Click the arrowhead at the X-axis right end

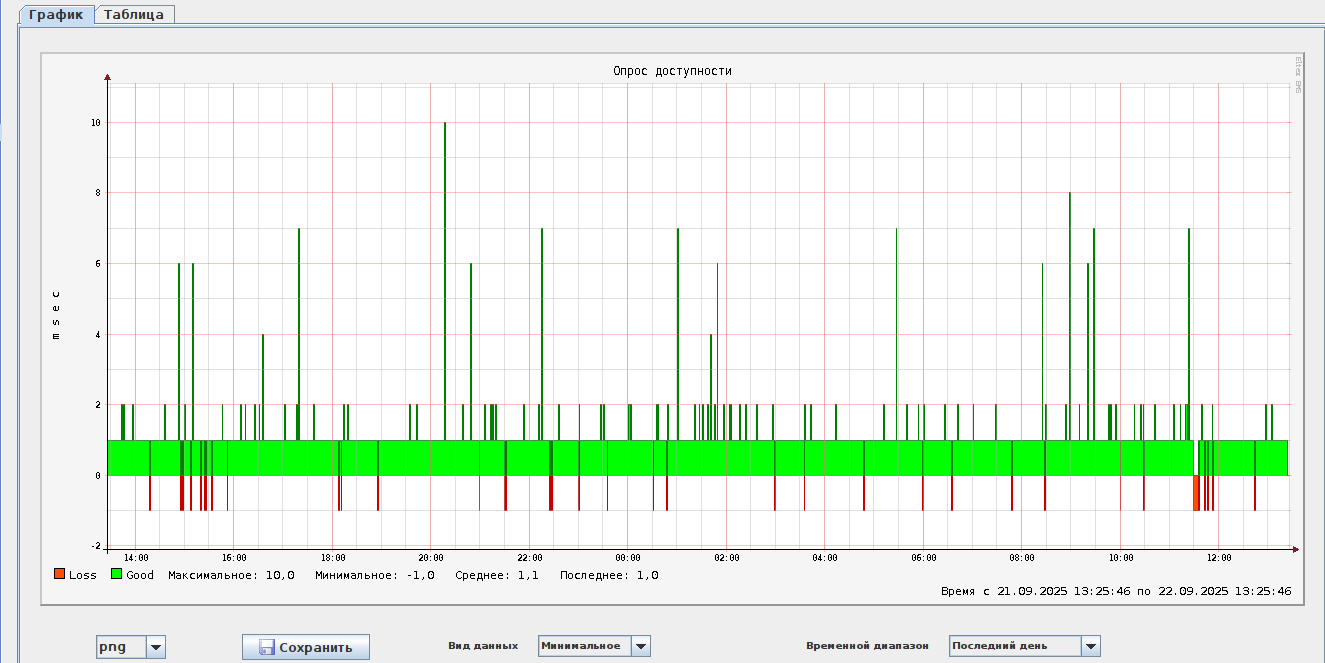(1295, 549)
